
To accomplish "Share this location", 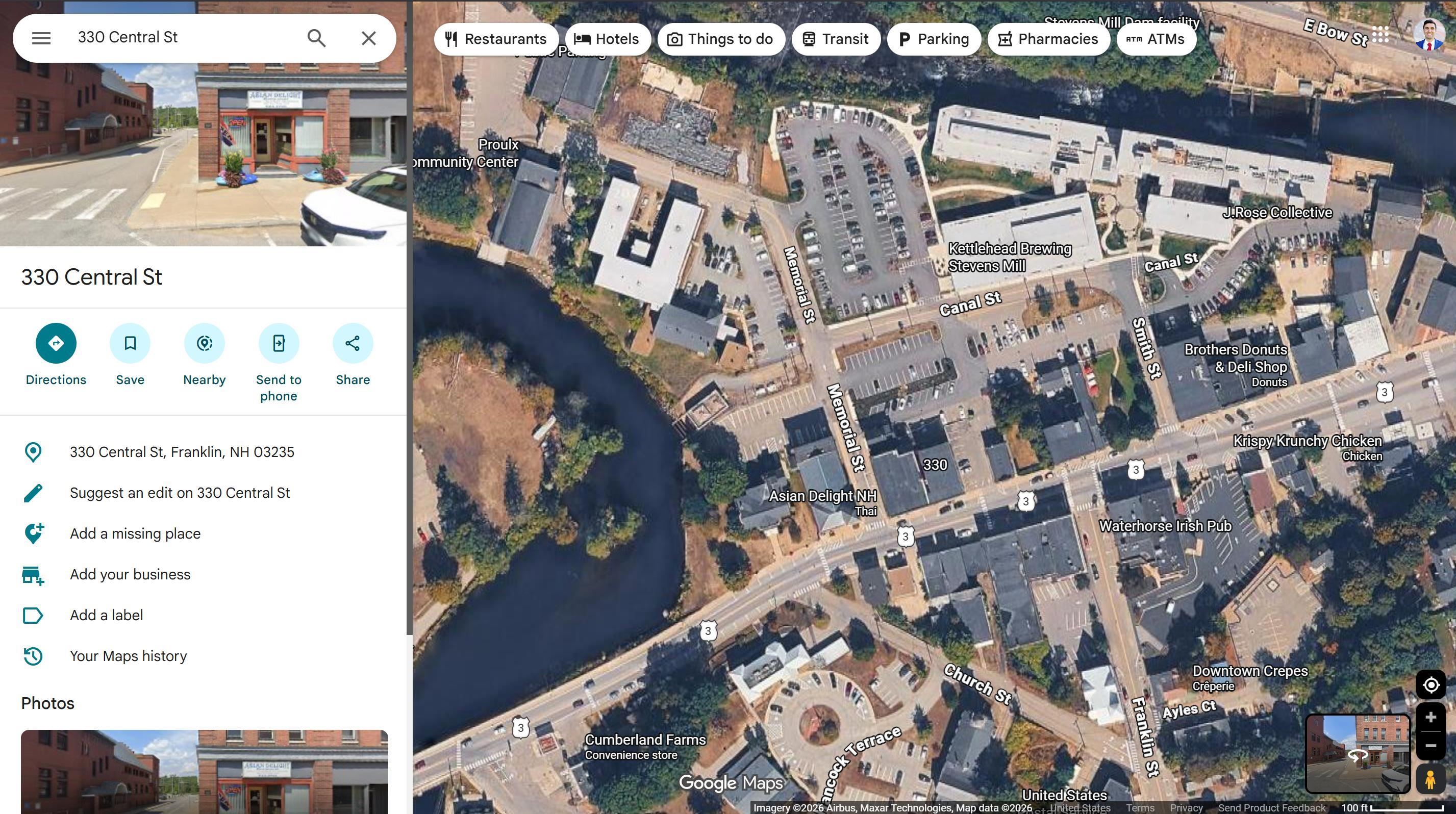I will pos(353,355).
